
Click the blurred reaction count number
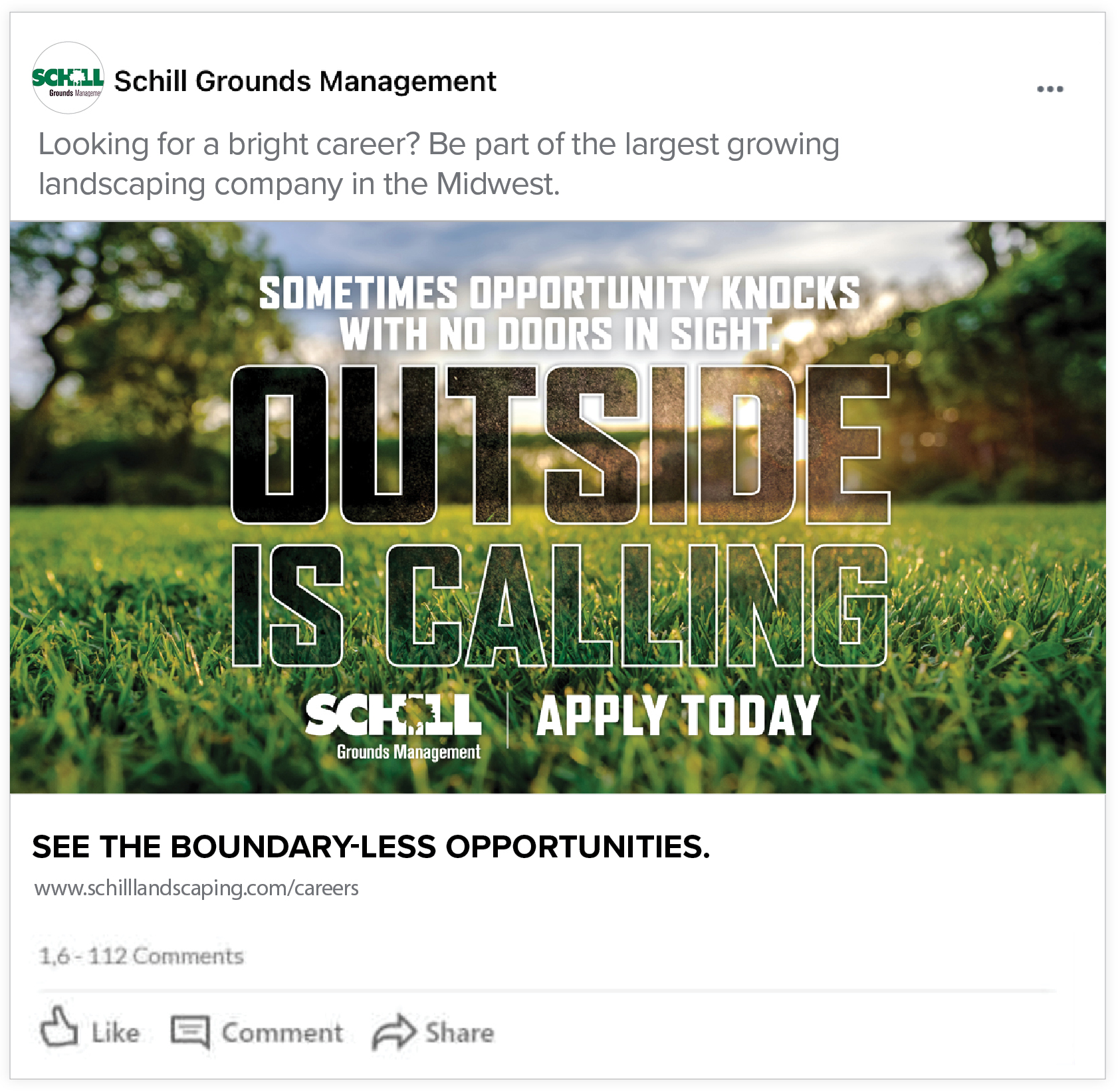(53, 956)
